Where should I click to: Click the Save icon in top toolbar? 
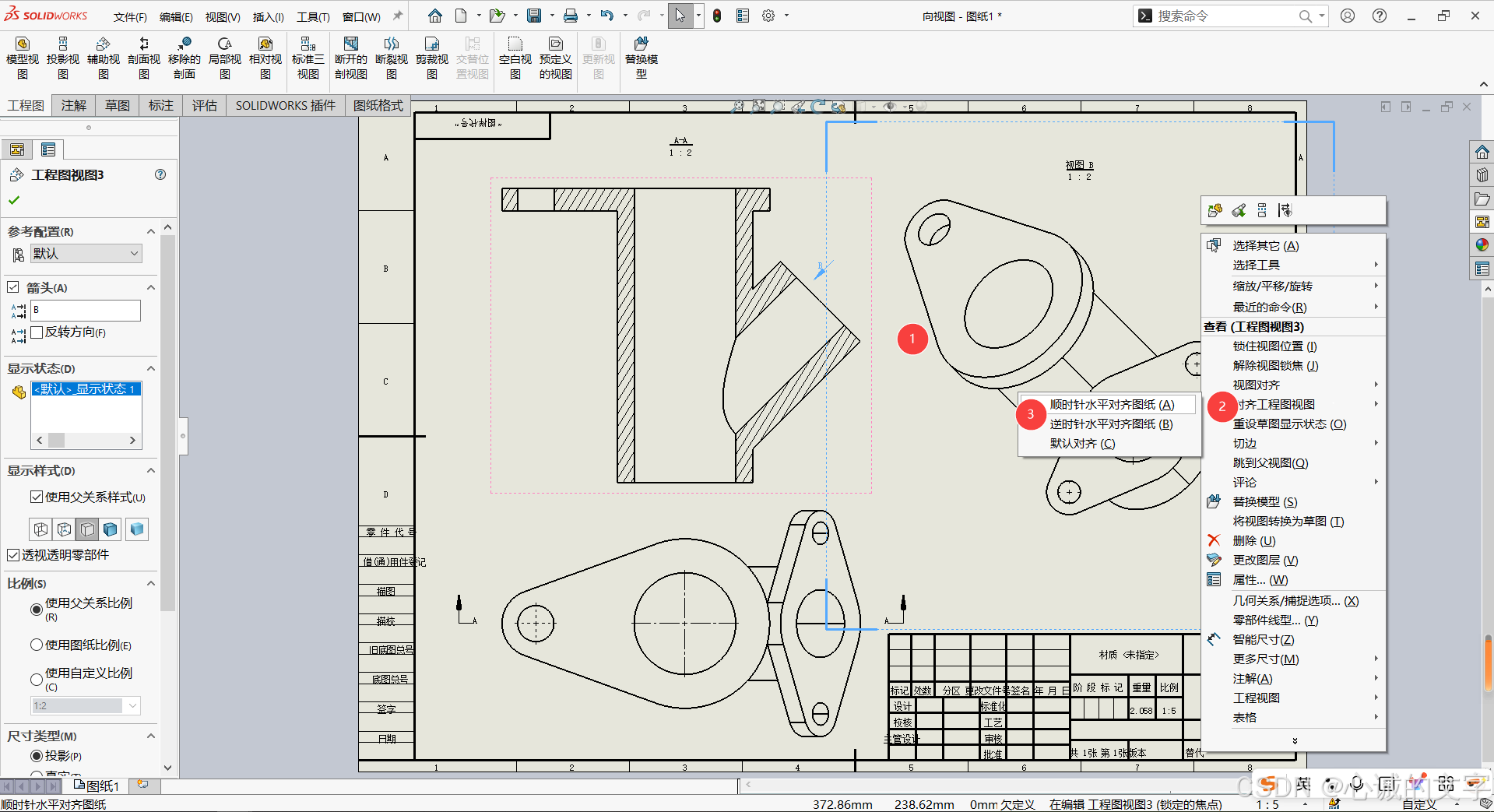[x=534, y=16]
